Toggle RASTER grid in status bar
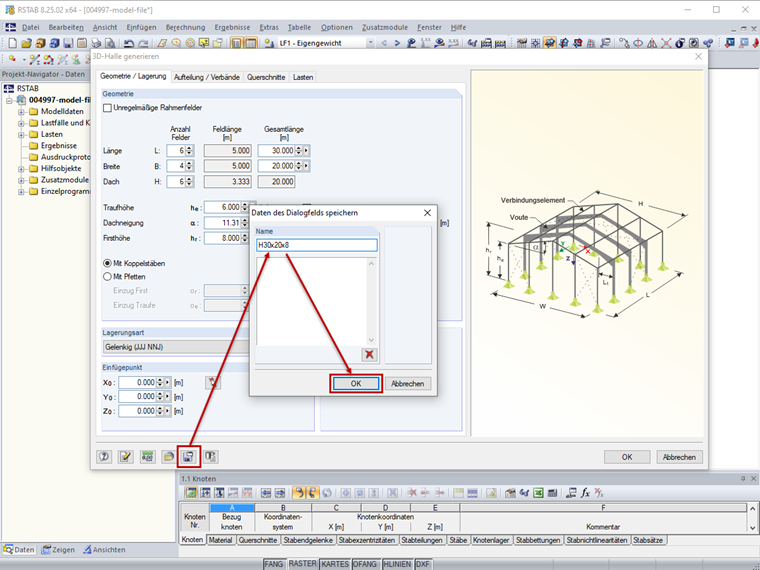760x570 pixels. (x=302, y=564)
